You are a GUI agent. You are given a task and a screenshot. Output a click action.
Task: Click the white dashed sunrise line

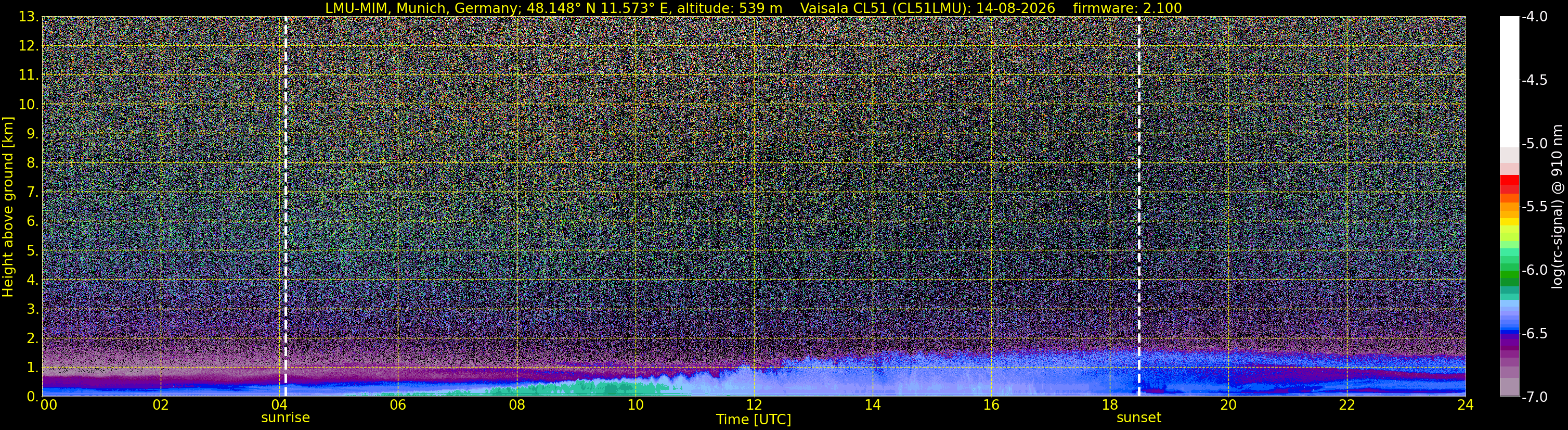coord(286,207)
